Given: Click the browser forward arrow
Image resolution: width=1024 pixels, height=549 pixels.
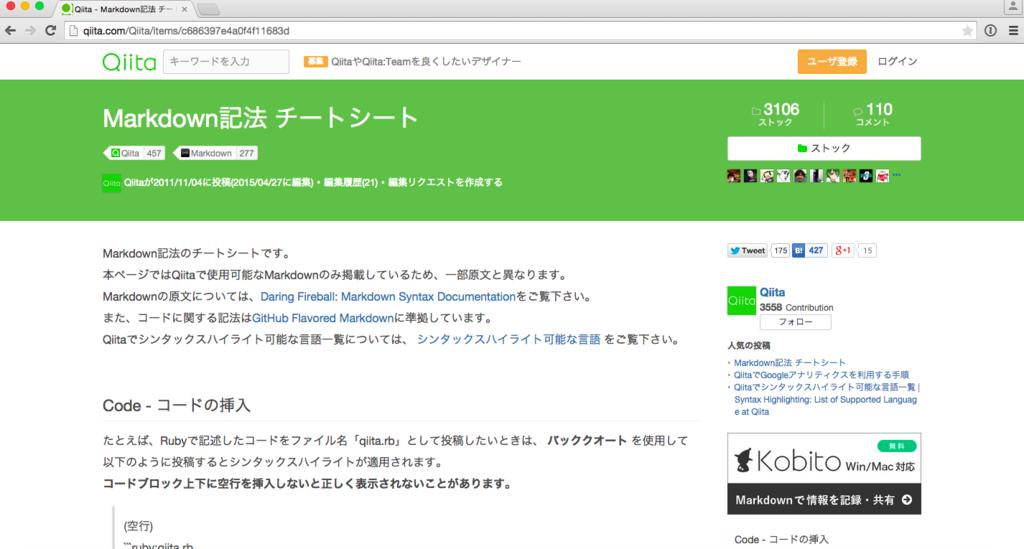Looking at the screenshot, I should pos(30,31).
